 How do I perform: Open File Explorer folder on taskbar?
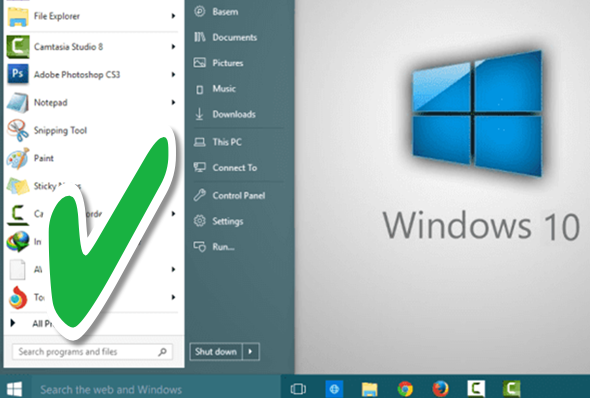pyautogui.click(x=370, y=389)
